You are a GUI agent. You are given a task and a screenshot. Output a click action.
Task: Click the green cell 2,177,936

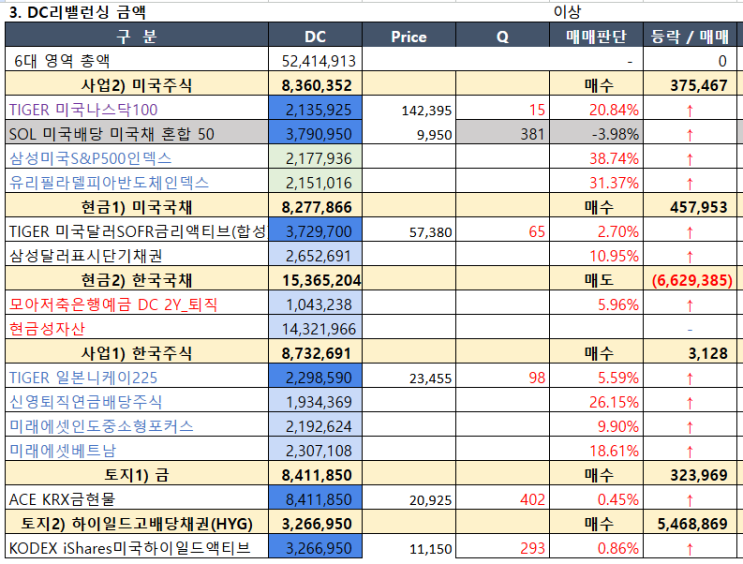(315, 158)
